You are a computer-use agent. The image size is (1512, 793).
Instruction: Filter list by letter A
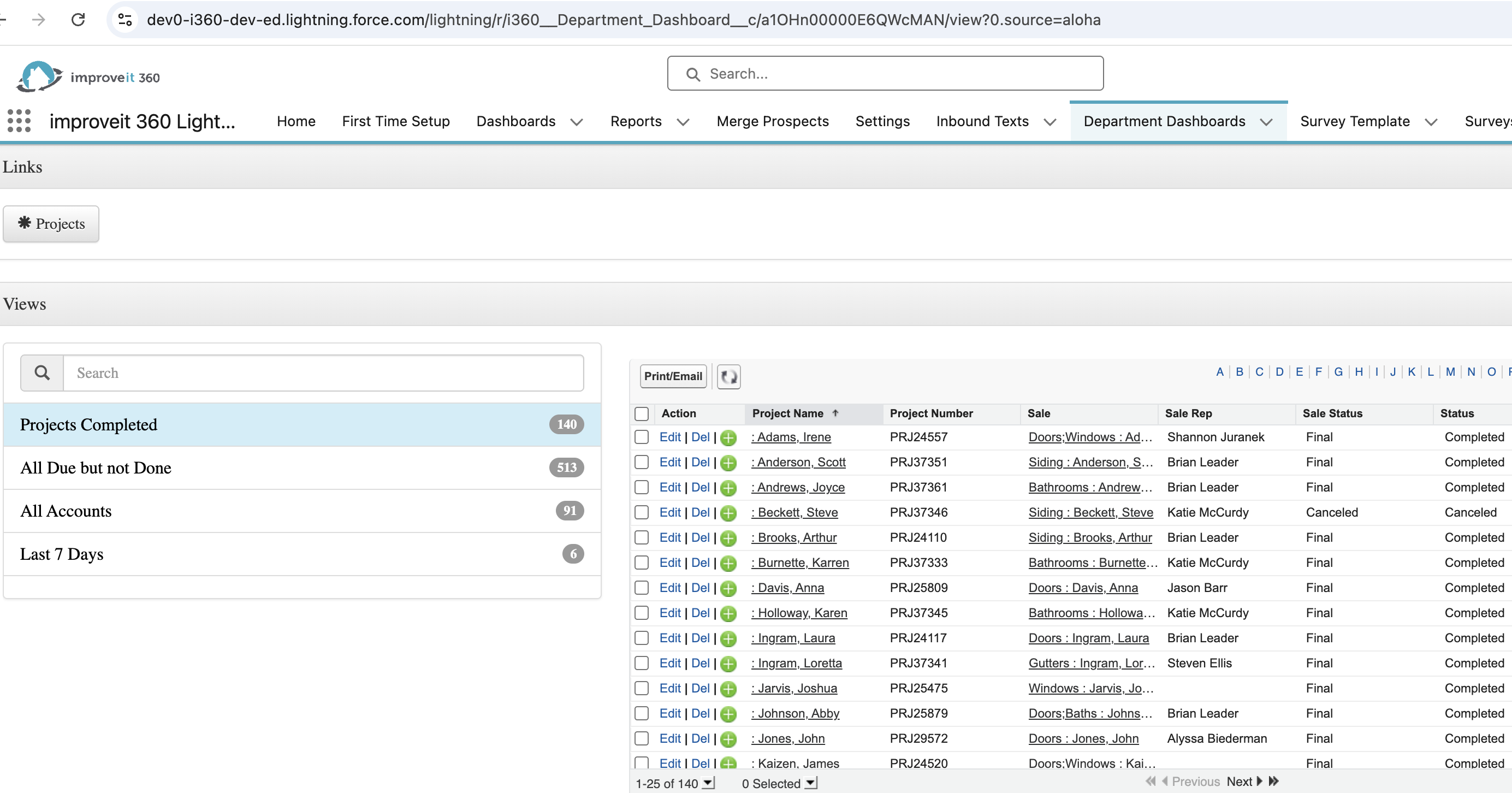pos(1220,372)
